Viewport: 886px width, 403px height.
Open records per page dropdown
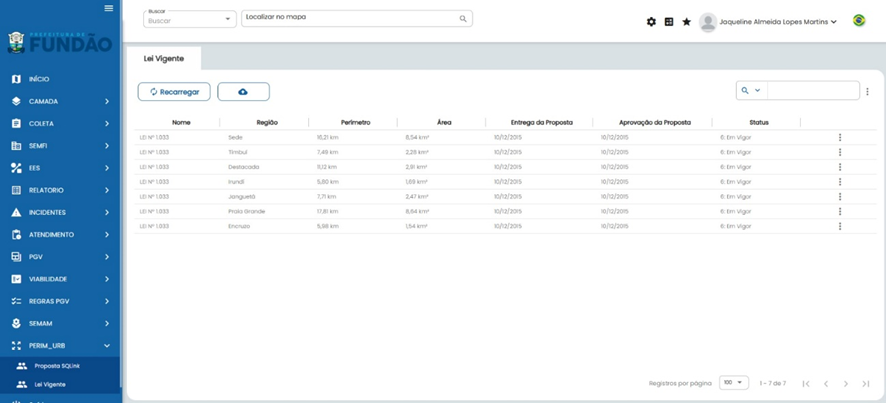[x=733, y=383]
